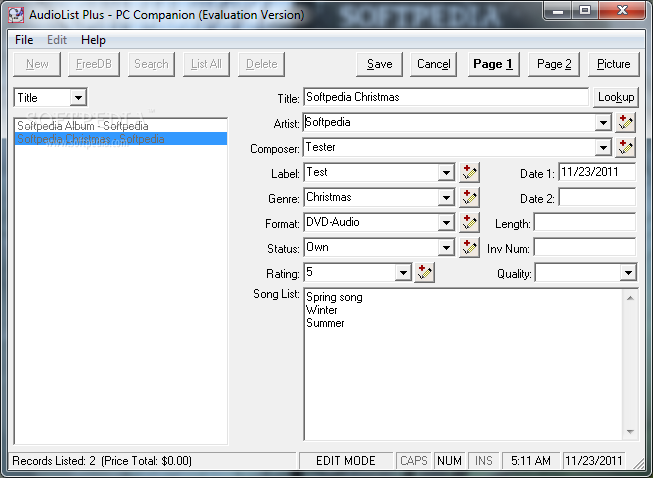
Task: Open the Edit menu
Action: pyautogui.click(x=57, y=40)
